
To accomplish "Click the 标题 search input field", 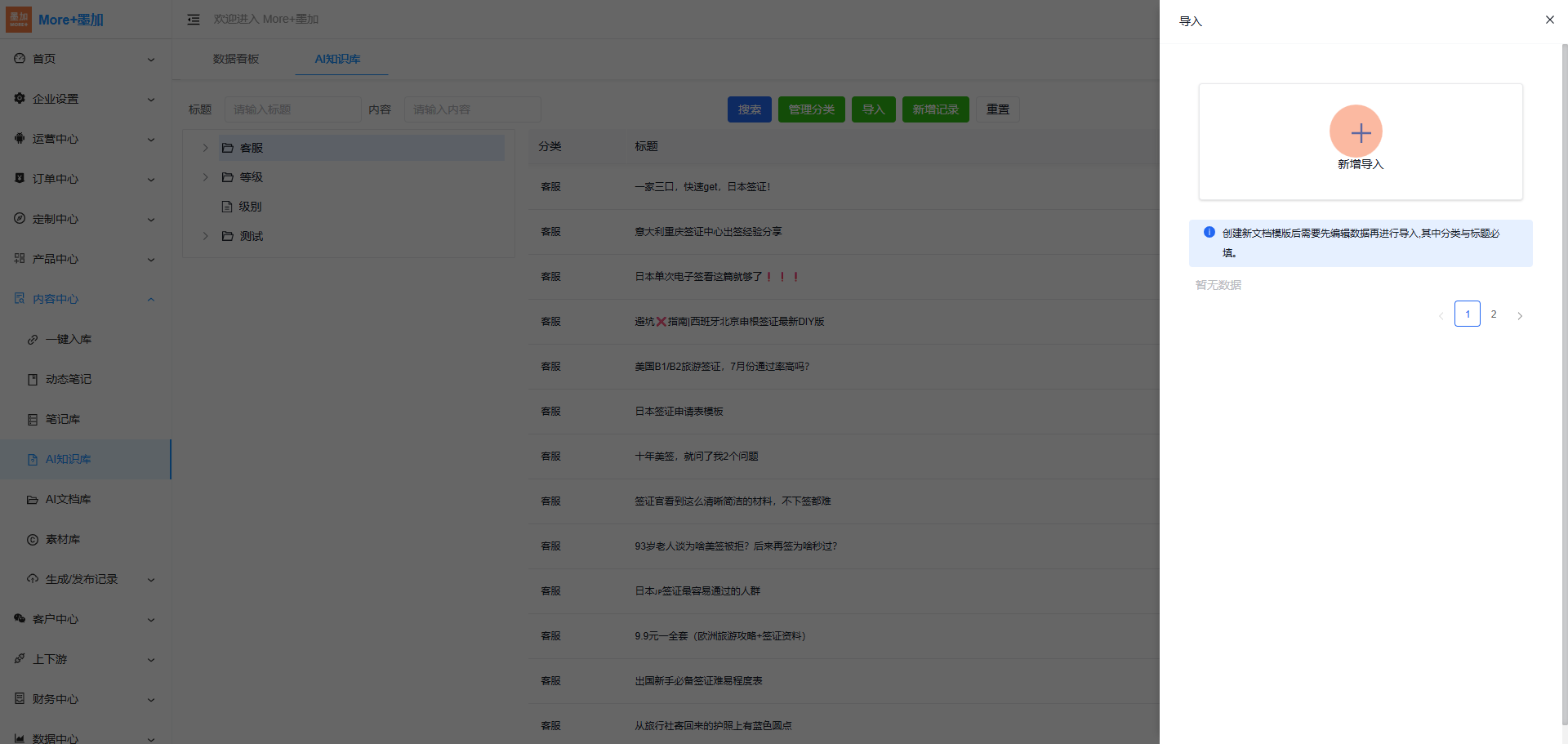I will click(x=292, y=109).
